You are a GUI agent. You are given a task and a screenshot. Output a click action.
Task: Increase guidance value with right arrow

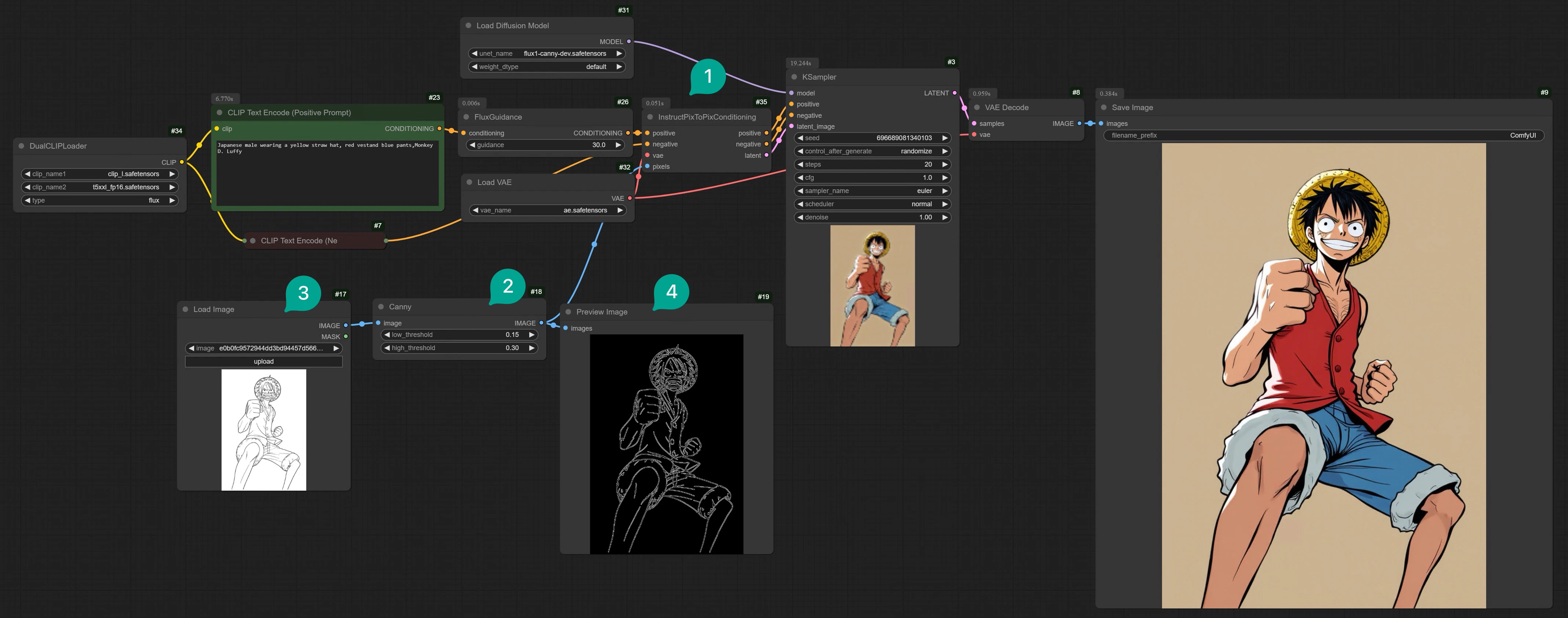(618, 145)
